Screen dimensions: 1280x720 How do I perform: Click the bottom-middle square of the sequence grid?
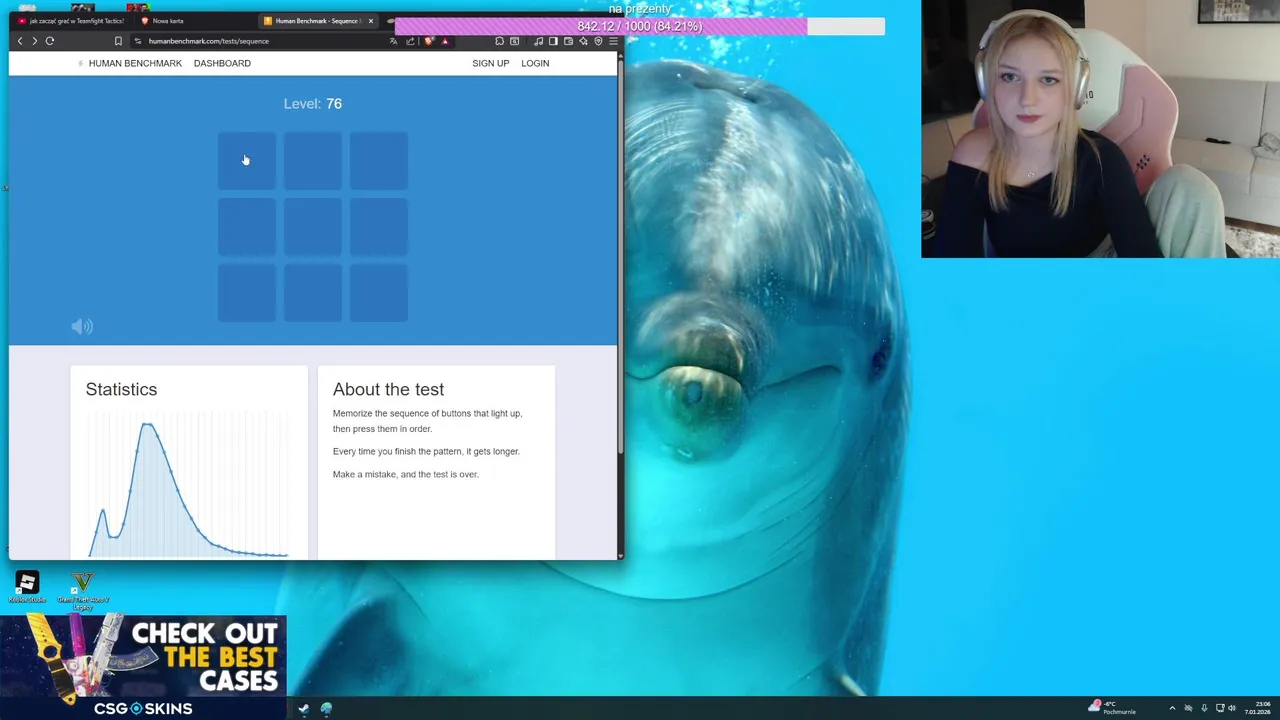[x=313, y=293]
